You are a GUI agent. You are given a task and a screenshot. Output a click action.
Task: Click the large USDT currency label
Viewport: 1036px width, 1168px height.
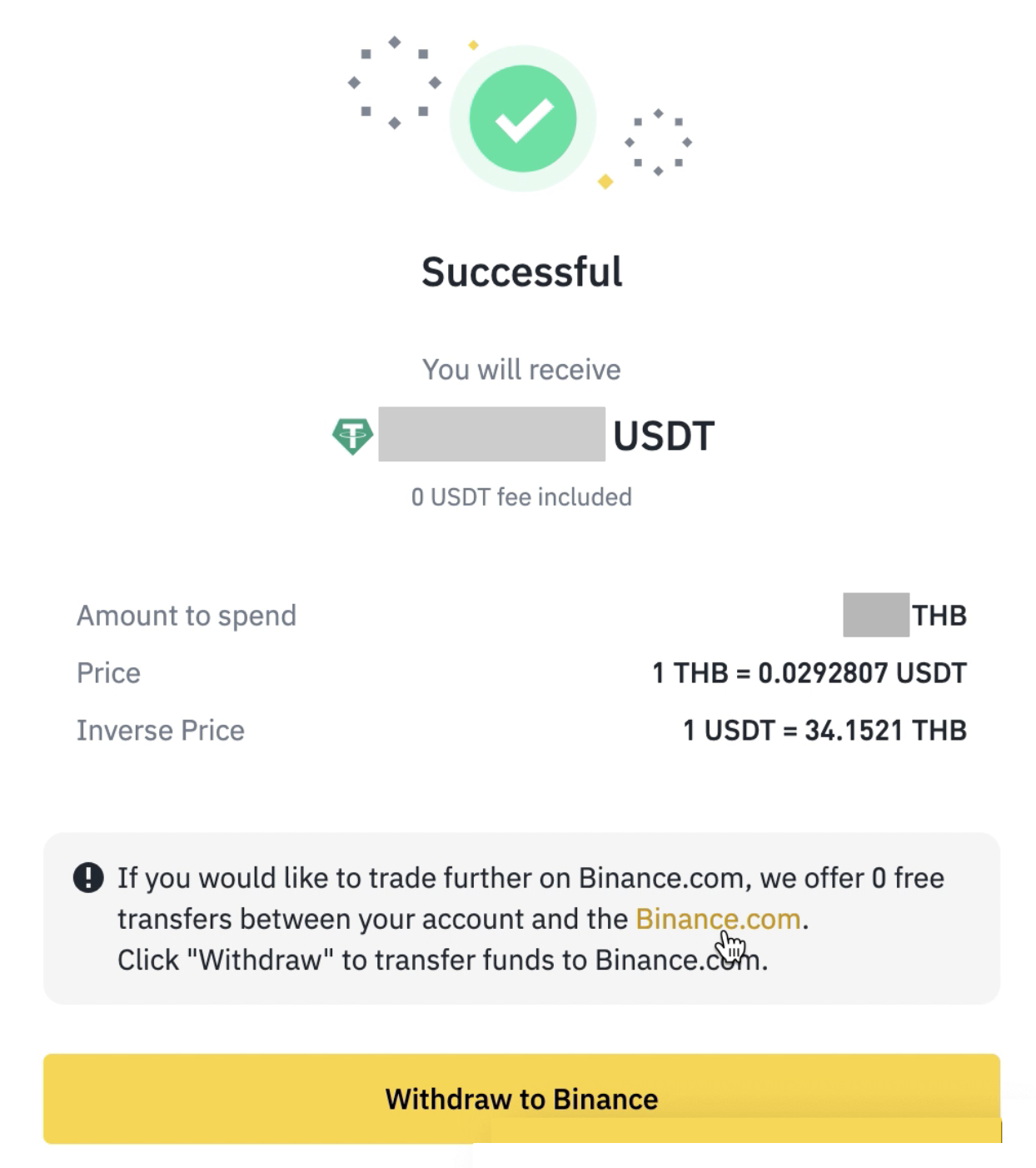664,436
